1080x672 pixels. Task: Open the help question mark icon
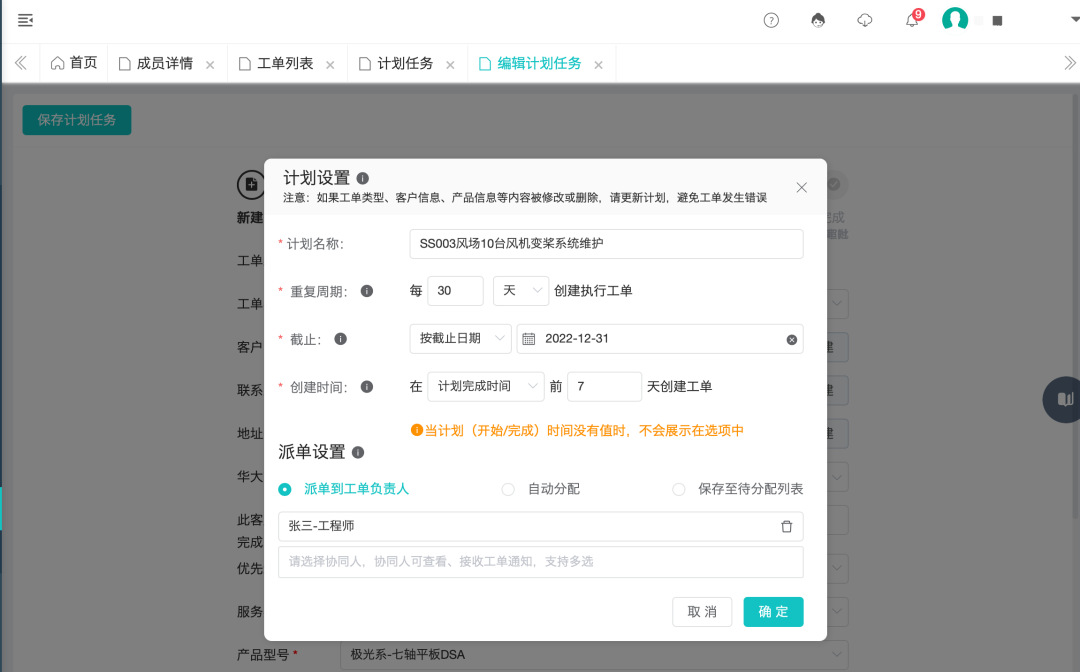[x=771, y=20]
